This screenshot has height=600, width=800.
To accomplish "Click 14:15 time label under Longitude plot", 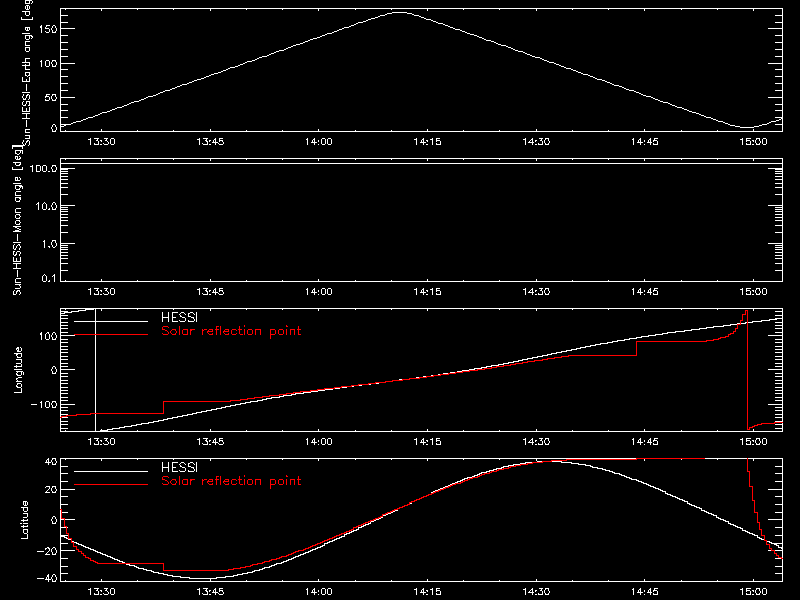I will 427,441.
